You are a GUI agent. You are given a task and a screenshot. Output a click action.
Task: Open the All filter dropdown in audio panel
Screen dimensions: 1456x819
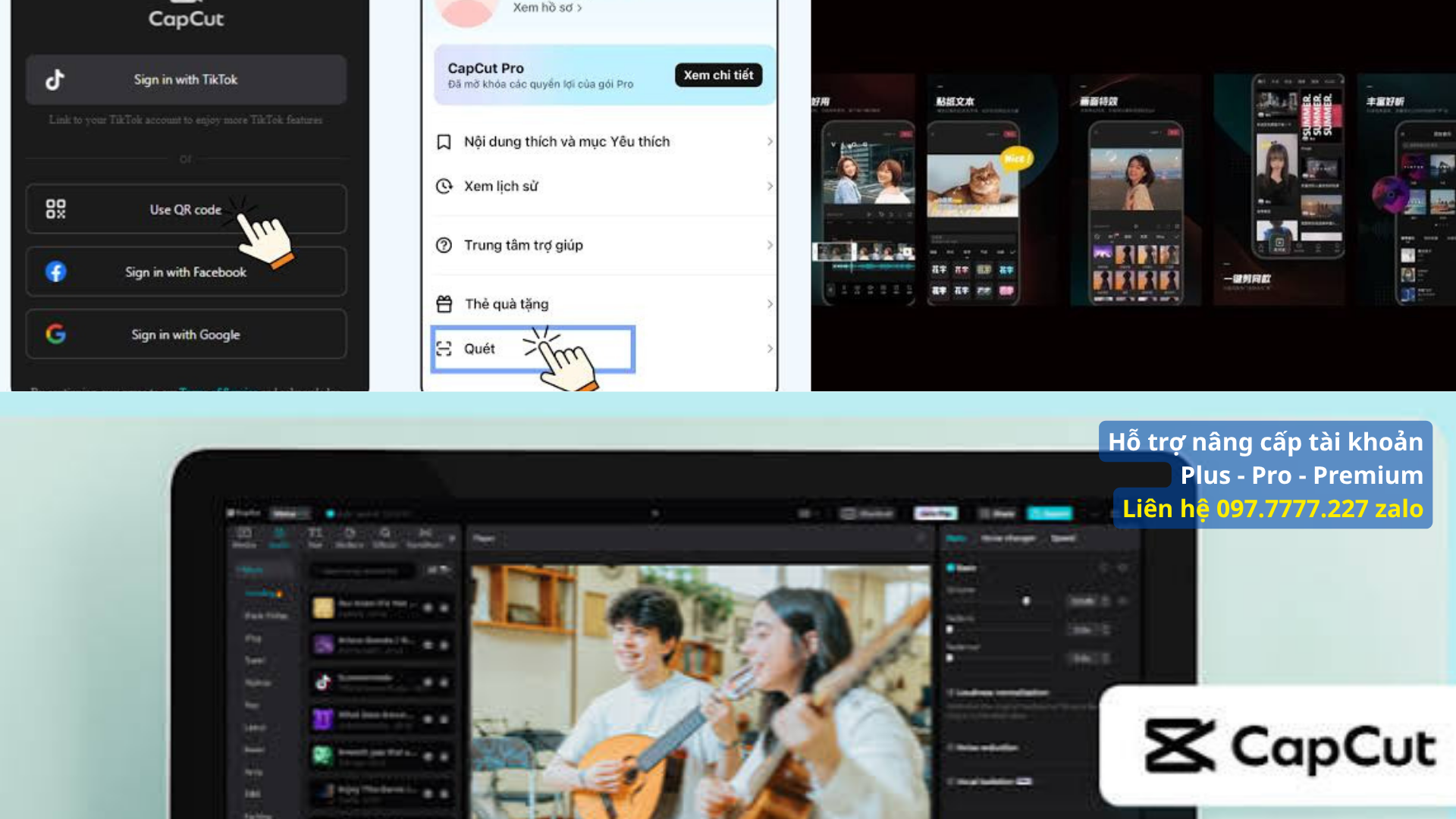[439, 570]
